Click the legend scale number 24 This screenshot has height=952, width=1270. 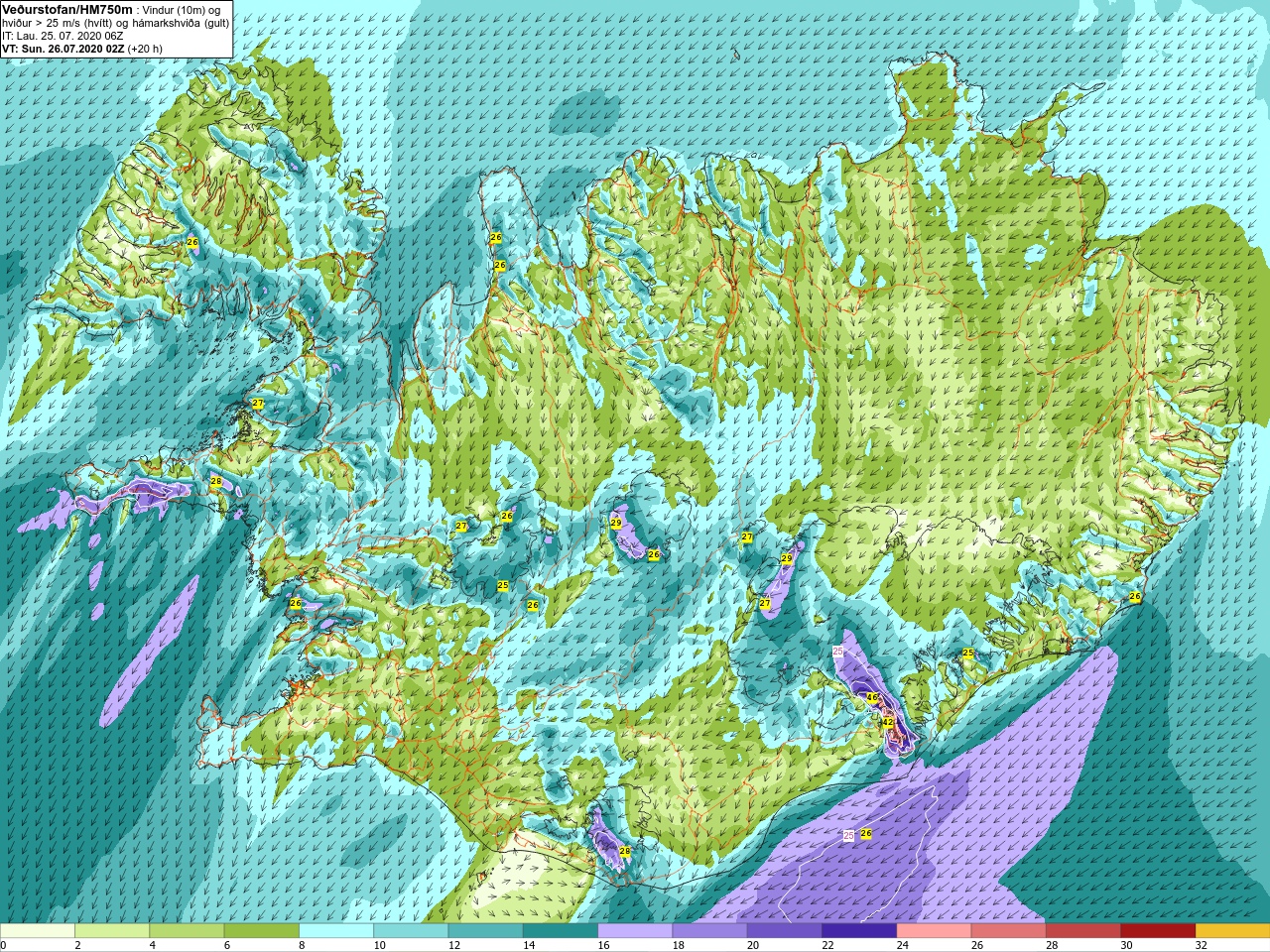coord(902,945)
